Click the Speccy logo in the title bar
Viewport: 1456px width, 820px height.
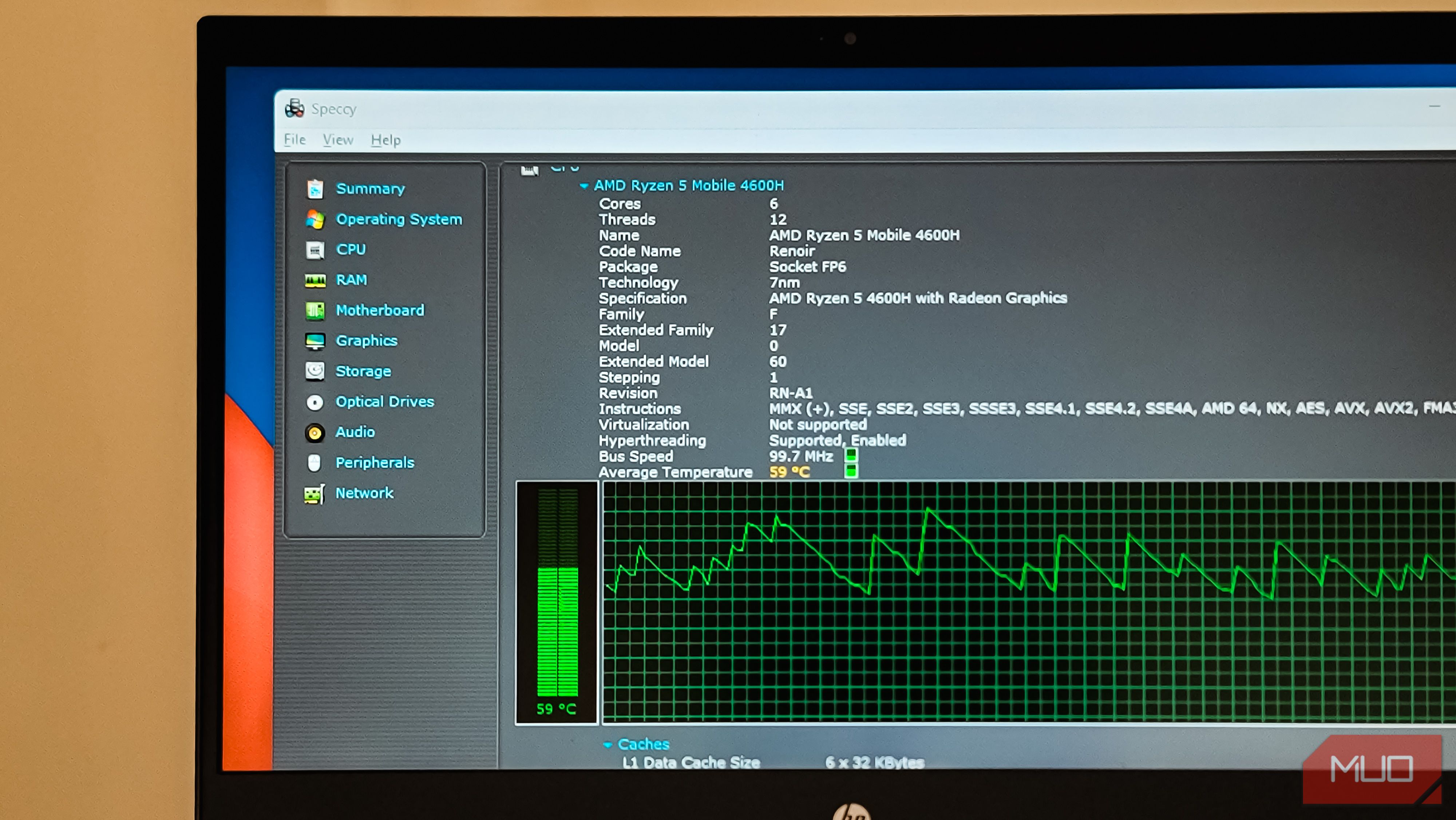coord(295,108)
